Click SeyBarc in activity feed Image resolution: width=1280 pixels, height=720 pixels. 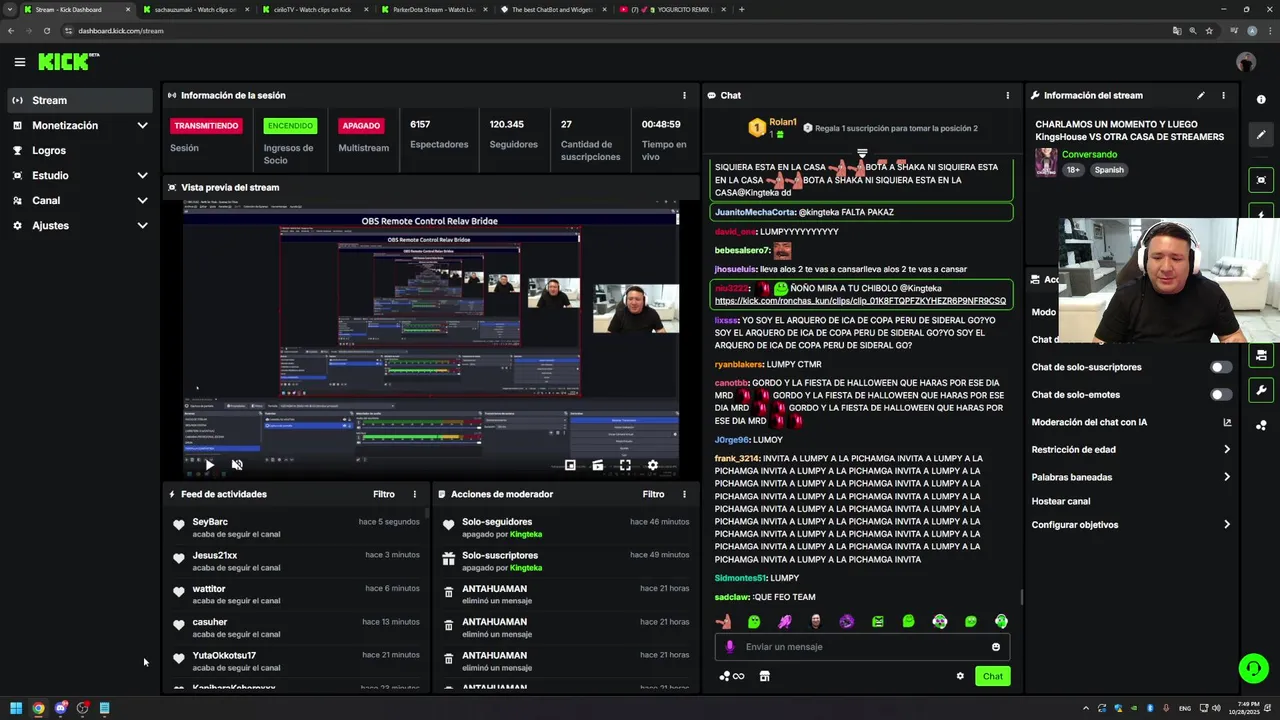click(x=210, y=522)
